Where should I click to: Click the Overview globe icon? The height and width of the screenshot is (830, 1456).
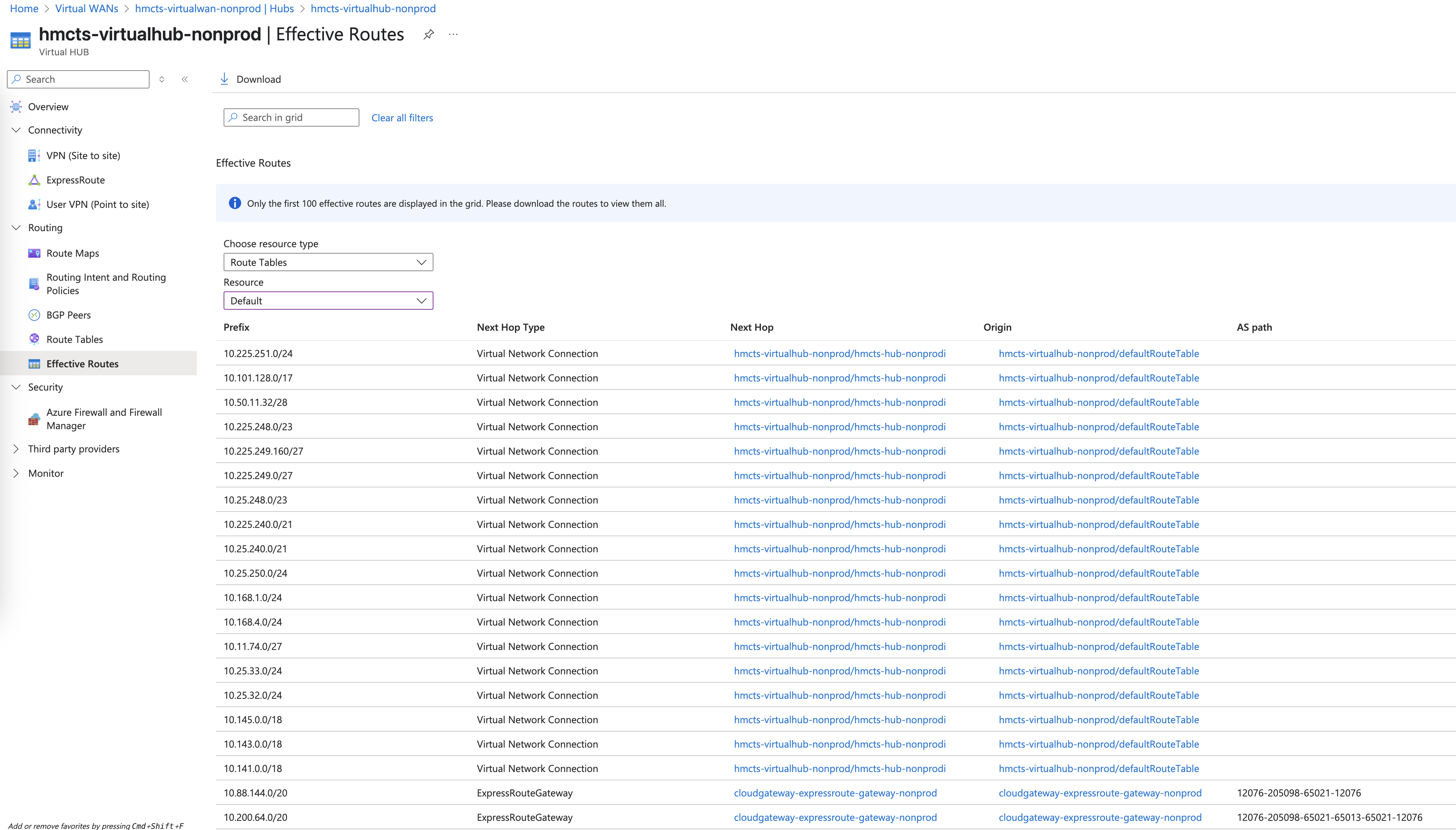click(x=16, y=106)
